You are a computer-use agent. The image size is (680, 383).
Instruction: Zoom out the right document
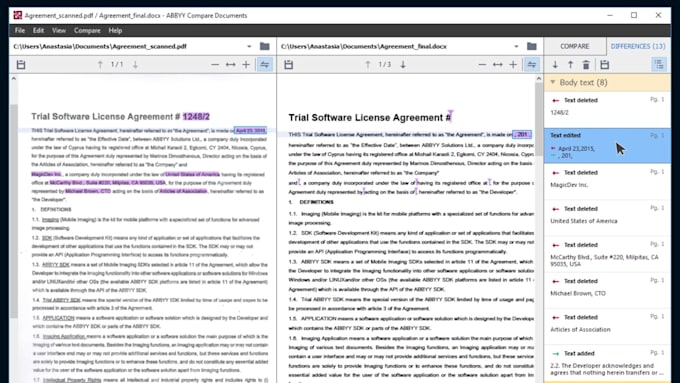pos(482,65)
